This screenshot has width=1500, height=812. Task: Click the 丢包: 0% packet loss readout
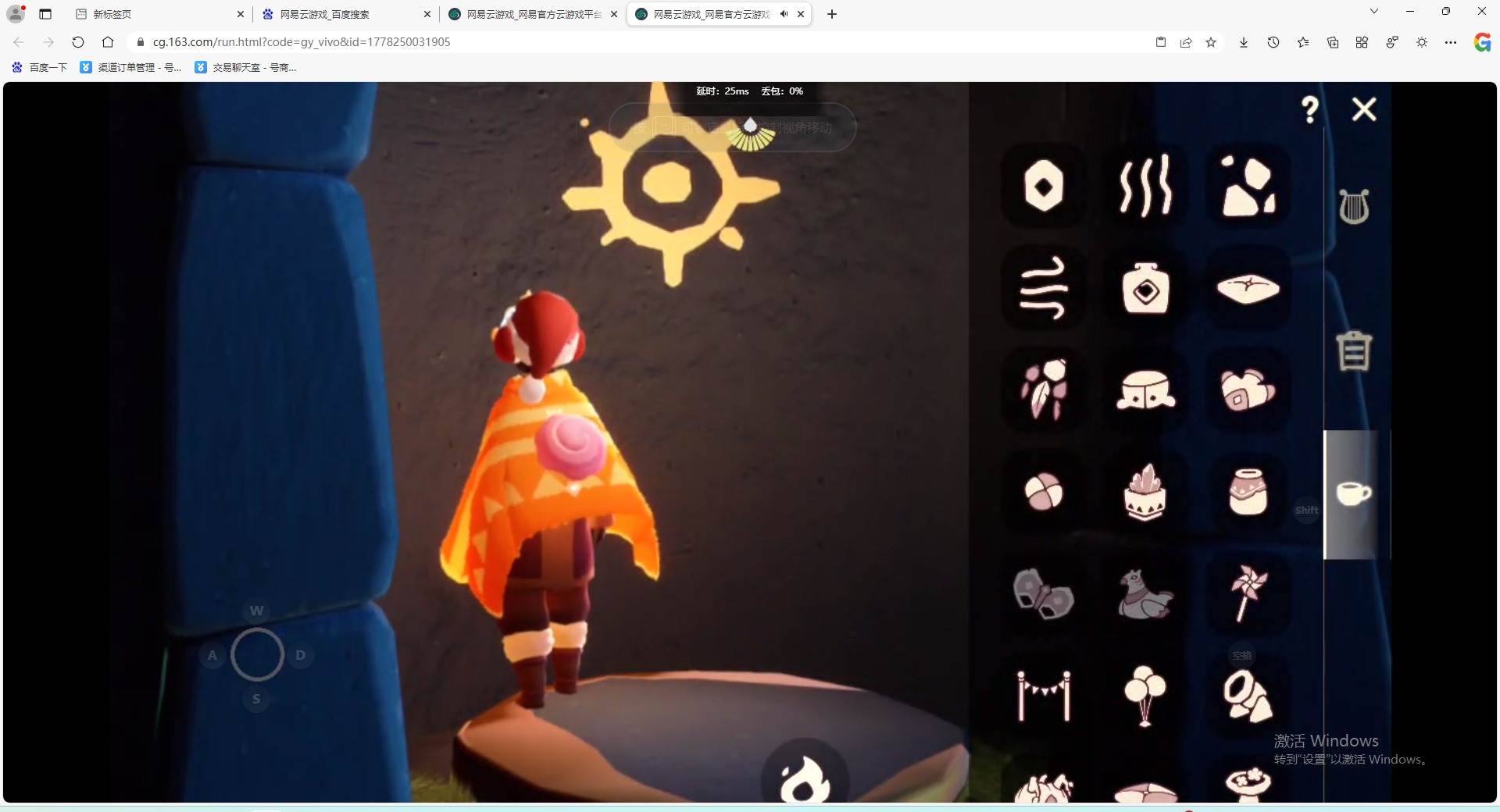(782, 91)
